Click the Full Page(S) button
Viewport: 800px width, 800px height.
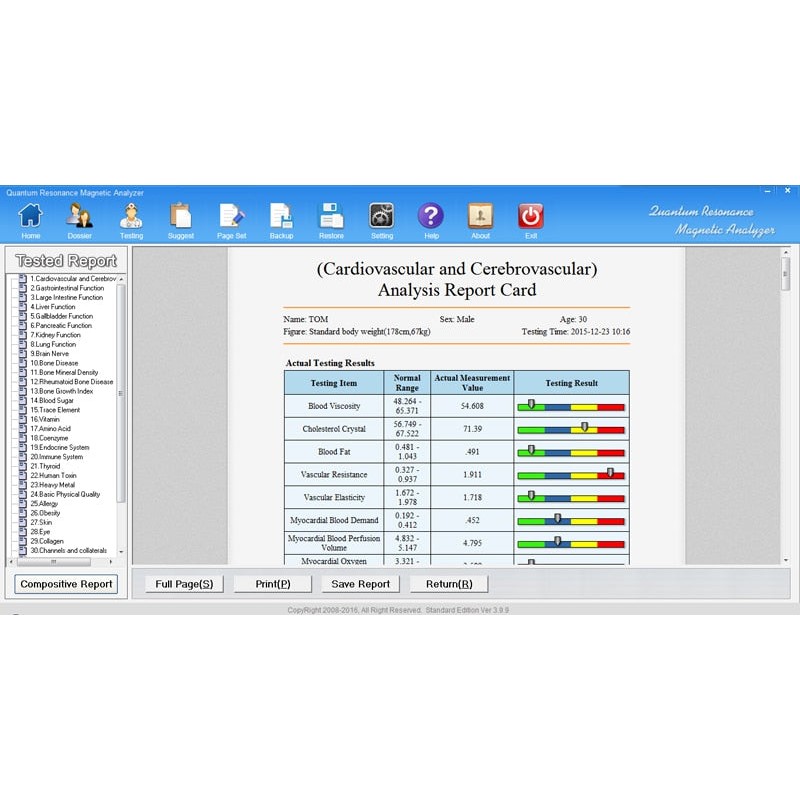(184, 584)
